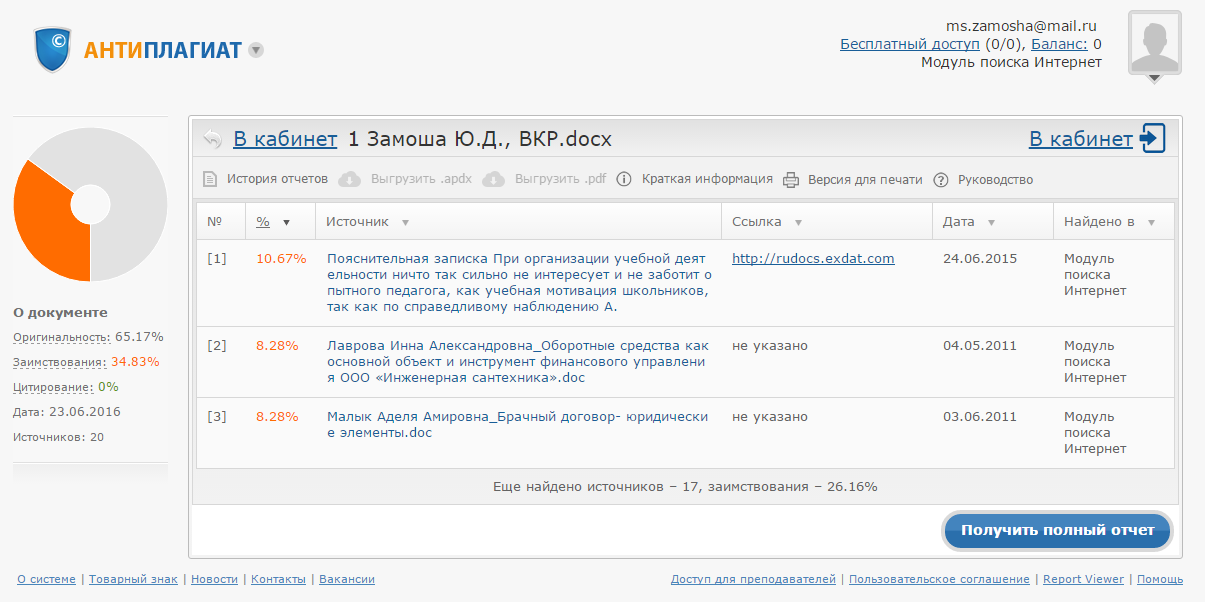Open История отчетов report history
Viewport: 1205px width, 602px height.
pos(276,180)
